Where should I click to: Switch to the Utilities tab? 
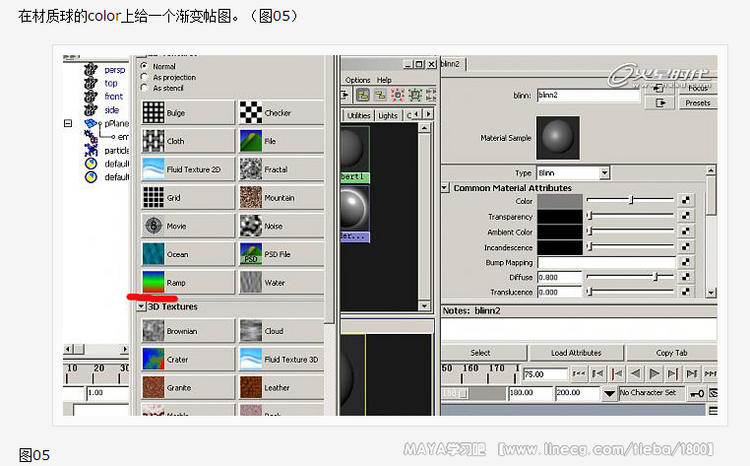(359, 115)
